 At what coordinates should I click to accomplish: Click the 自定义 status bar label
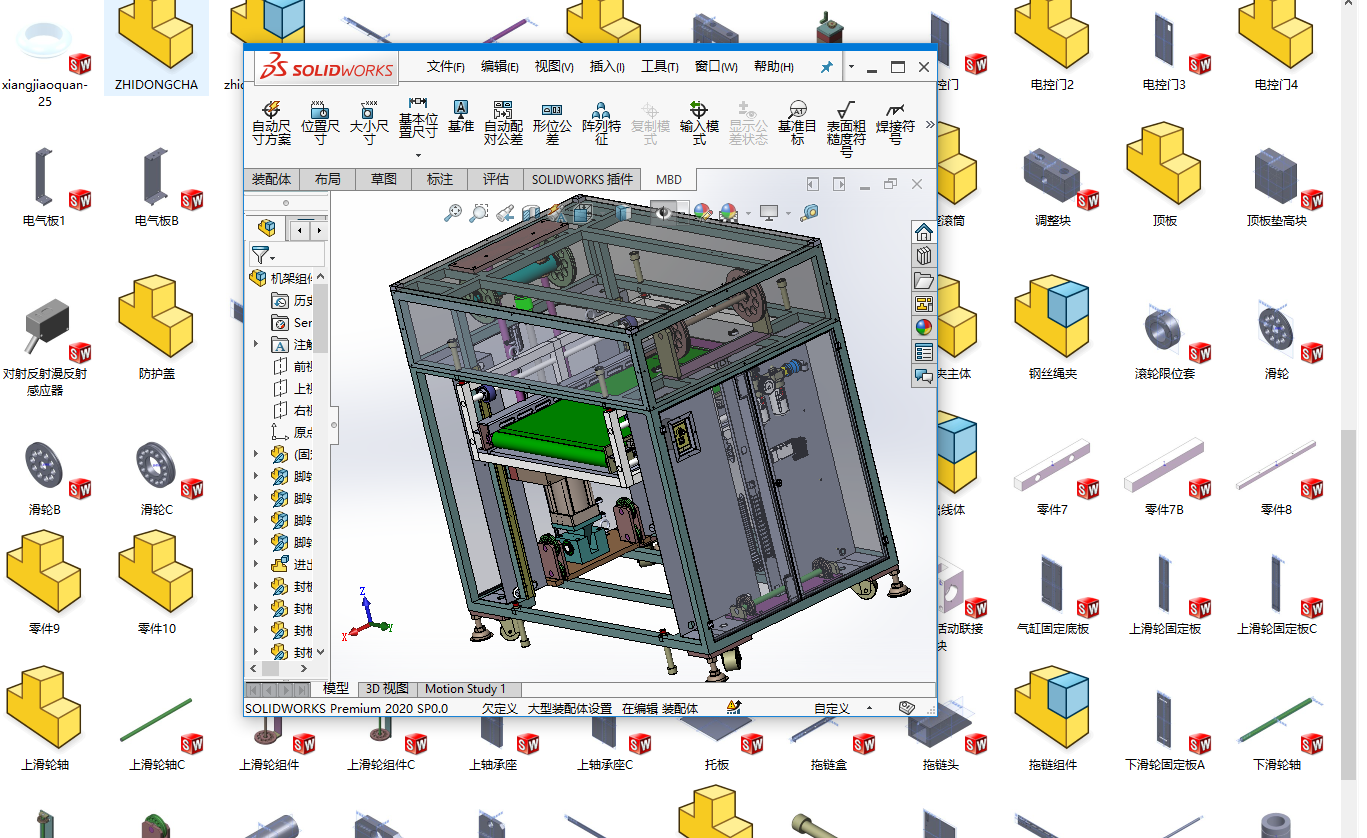(x=831, y=708)
